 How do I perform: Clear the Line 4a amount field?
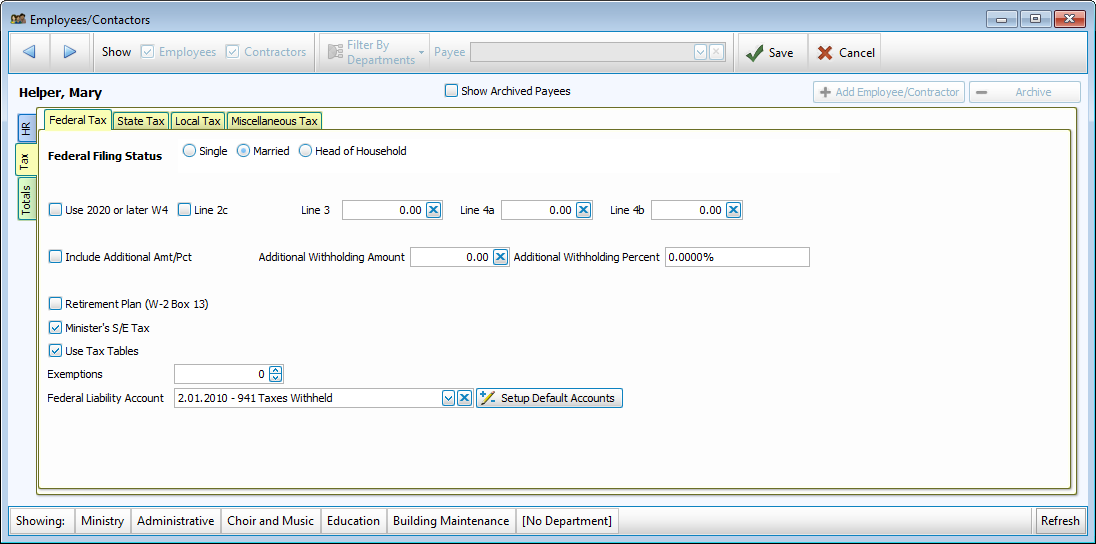coord(584,210)
